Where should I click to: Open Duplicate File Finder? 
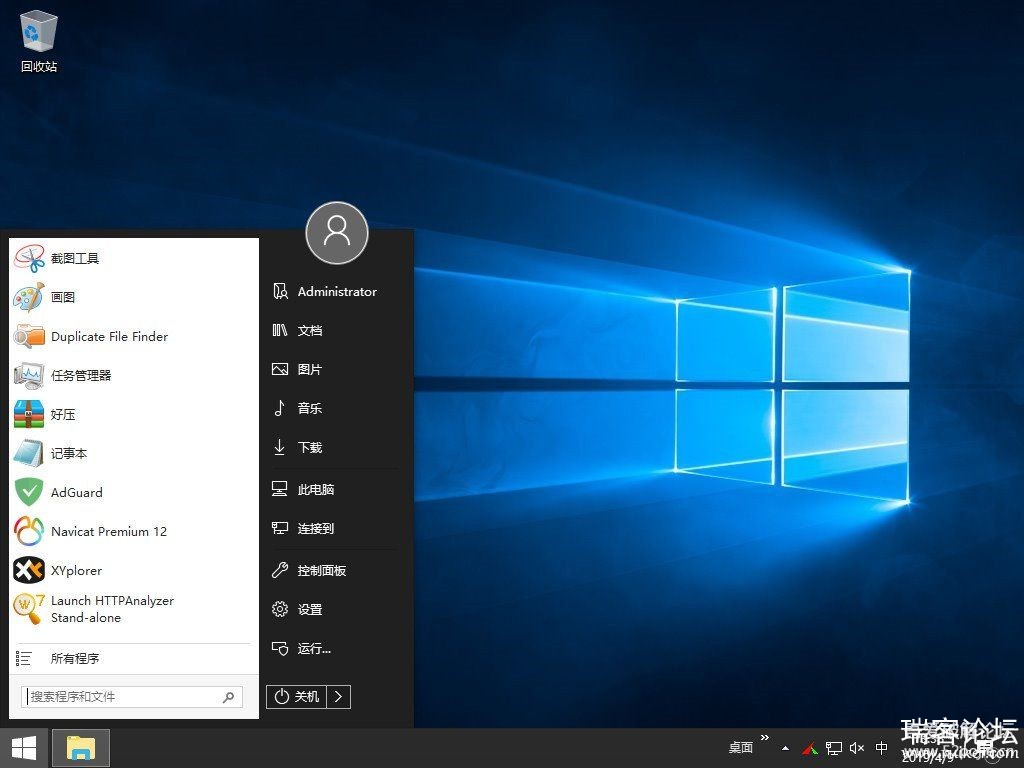pos(134,336)
